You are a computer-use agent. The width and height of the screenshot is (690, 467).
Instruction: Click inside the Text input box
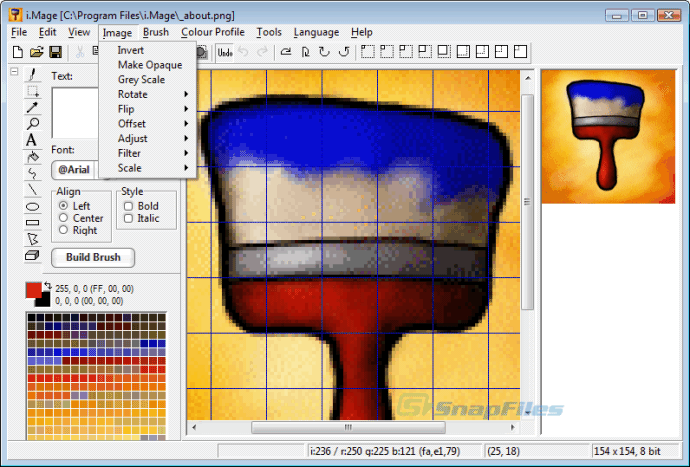click(75, 113)
